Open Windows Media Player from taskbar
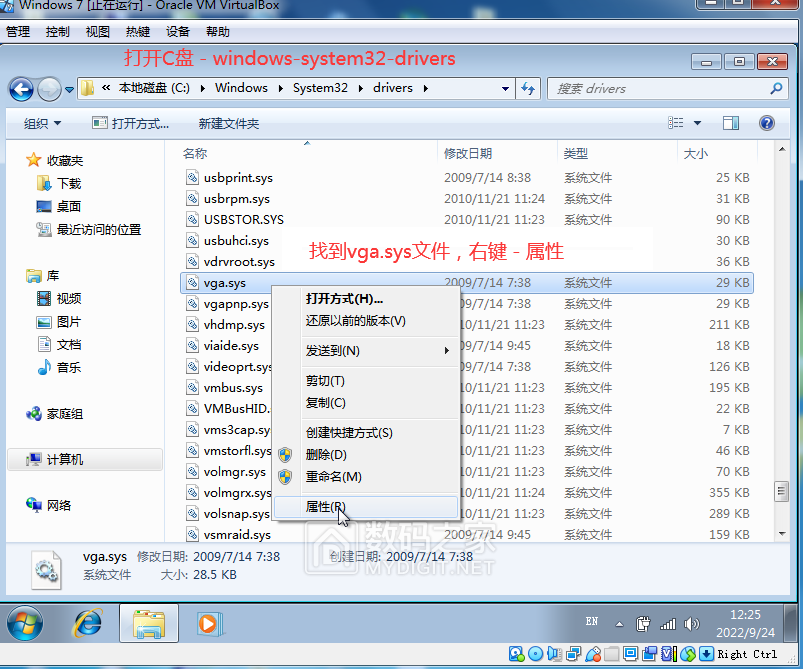 coord(209,623)
